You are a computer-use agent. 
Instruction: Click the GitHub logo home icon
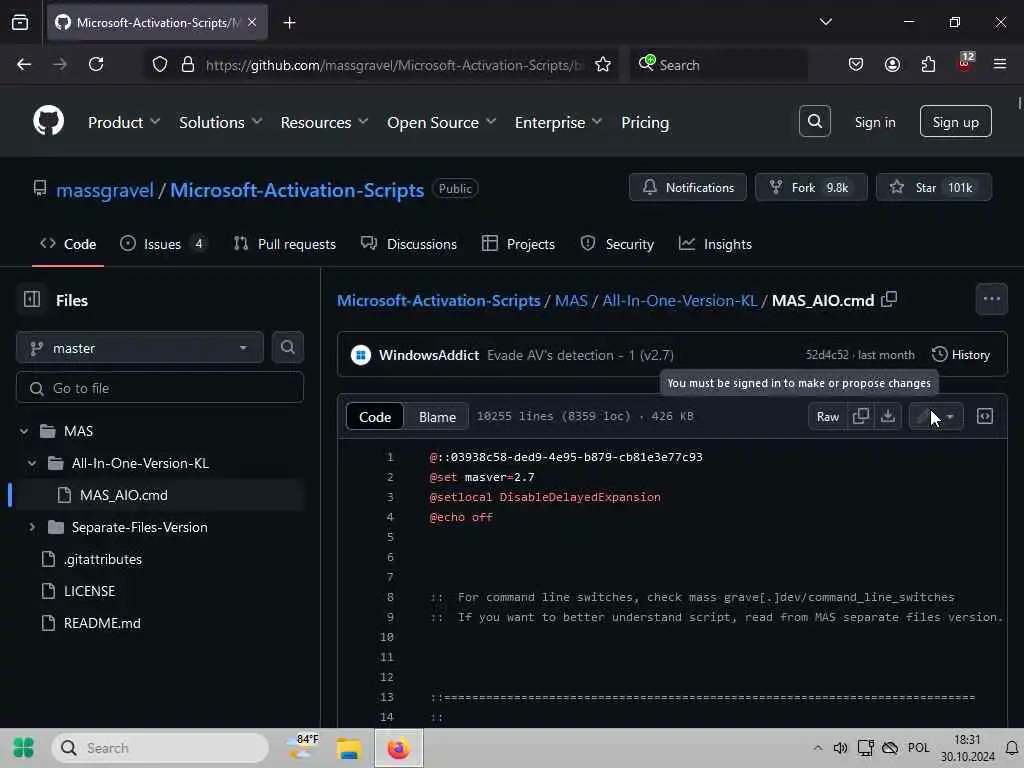pos(48,121)
